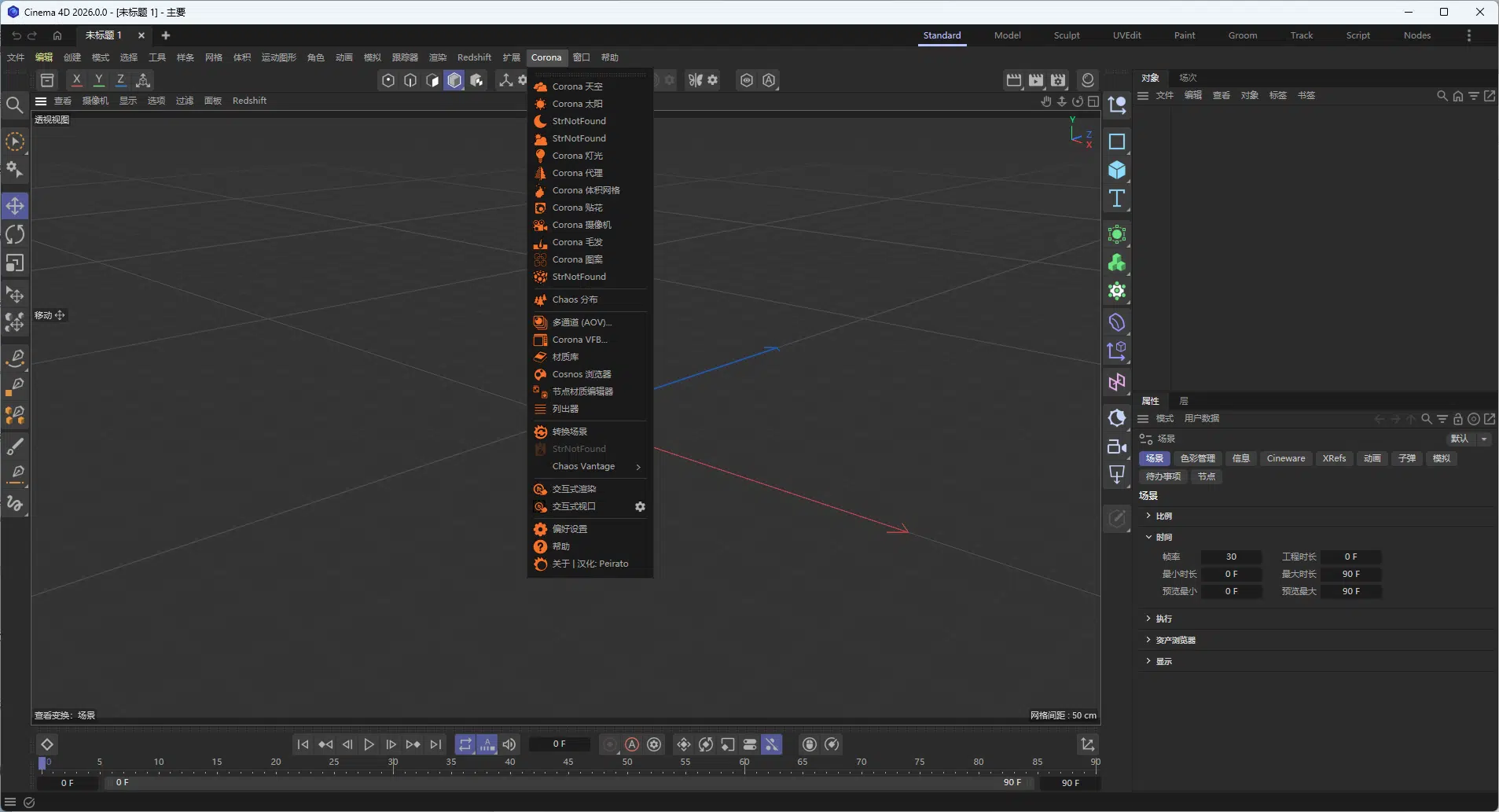Open the 场次 tab in object manager
This screenshot has width=1499, height=812.
coord(1188,78)
